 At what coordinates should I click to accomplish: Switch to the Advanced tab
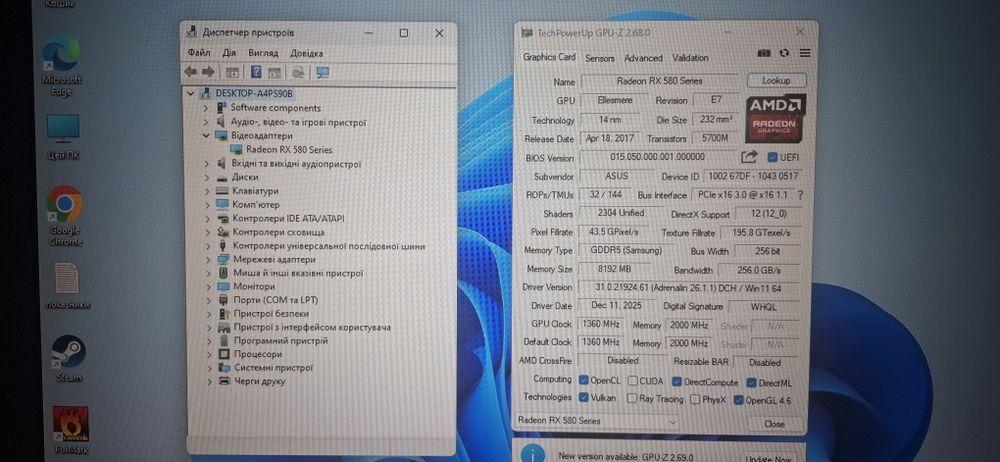(x=643, y=58)
